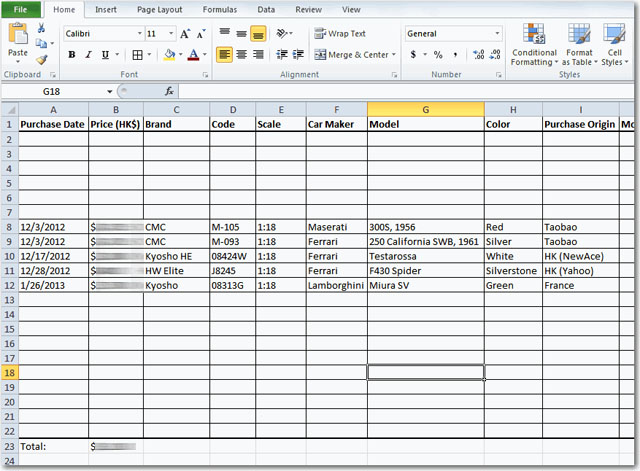Screen dimensions: 640x471
Task: Click the Orientation text angle icon
Action: click(x=282, y=33)
